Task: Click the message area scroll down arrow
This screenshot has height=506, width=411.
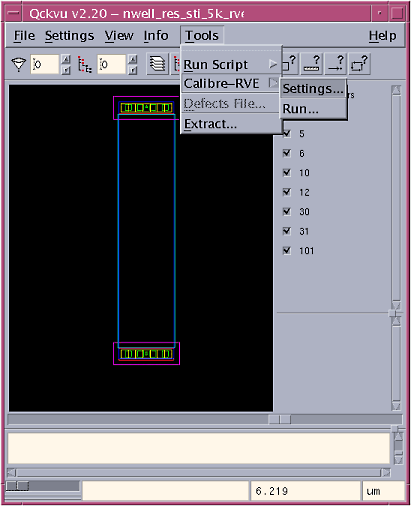Action: [x=398, y=460]
